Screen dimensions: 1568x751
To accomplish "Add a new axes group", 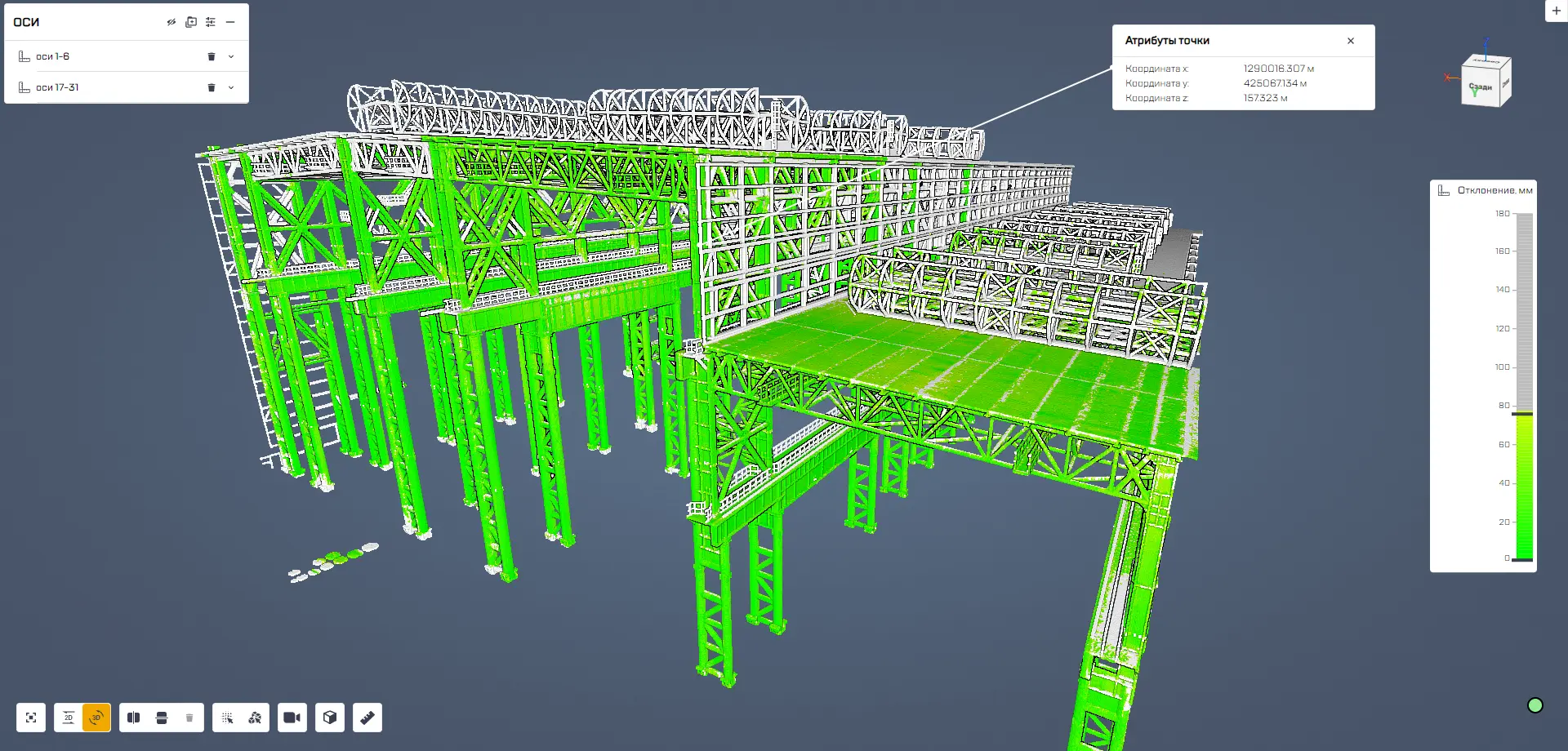I will tap(191, 22).
